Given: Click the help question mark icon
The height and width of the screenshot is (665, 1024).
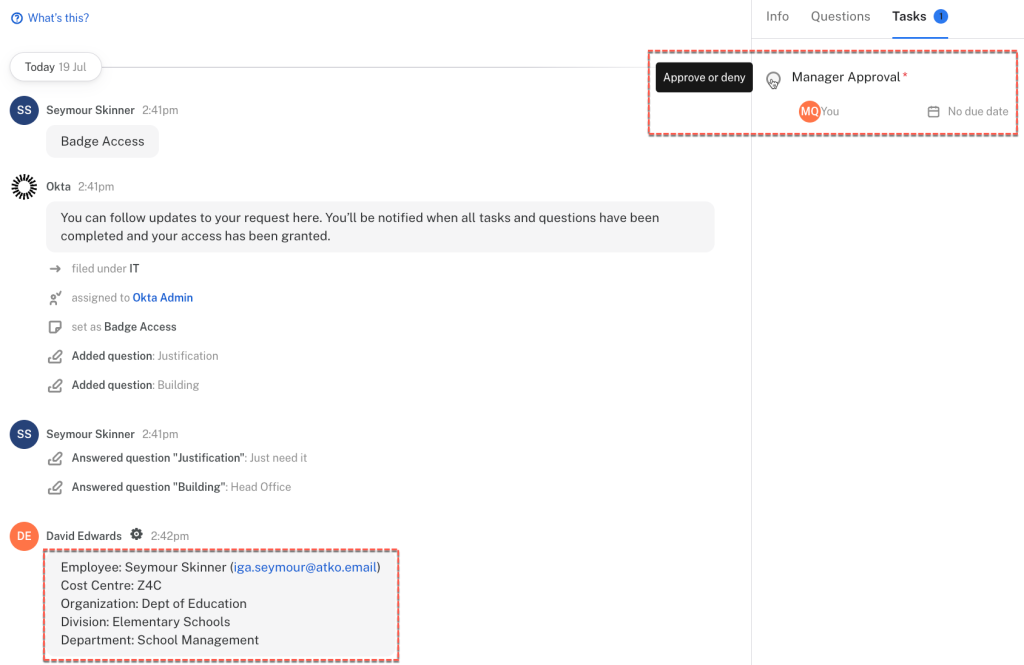Looking at the screenshot, I should point(16,18).
